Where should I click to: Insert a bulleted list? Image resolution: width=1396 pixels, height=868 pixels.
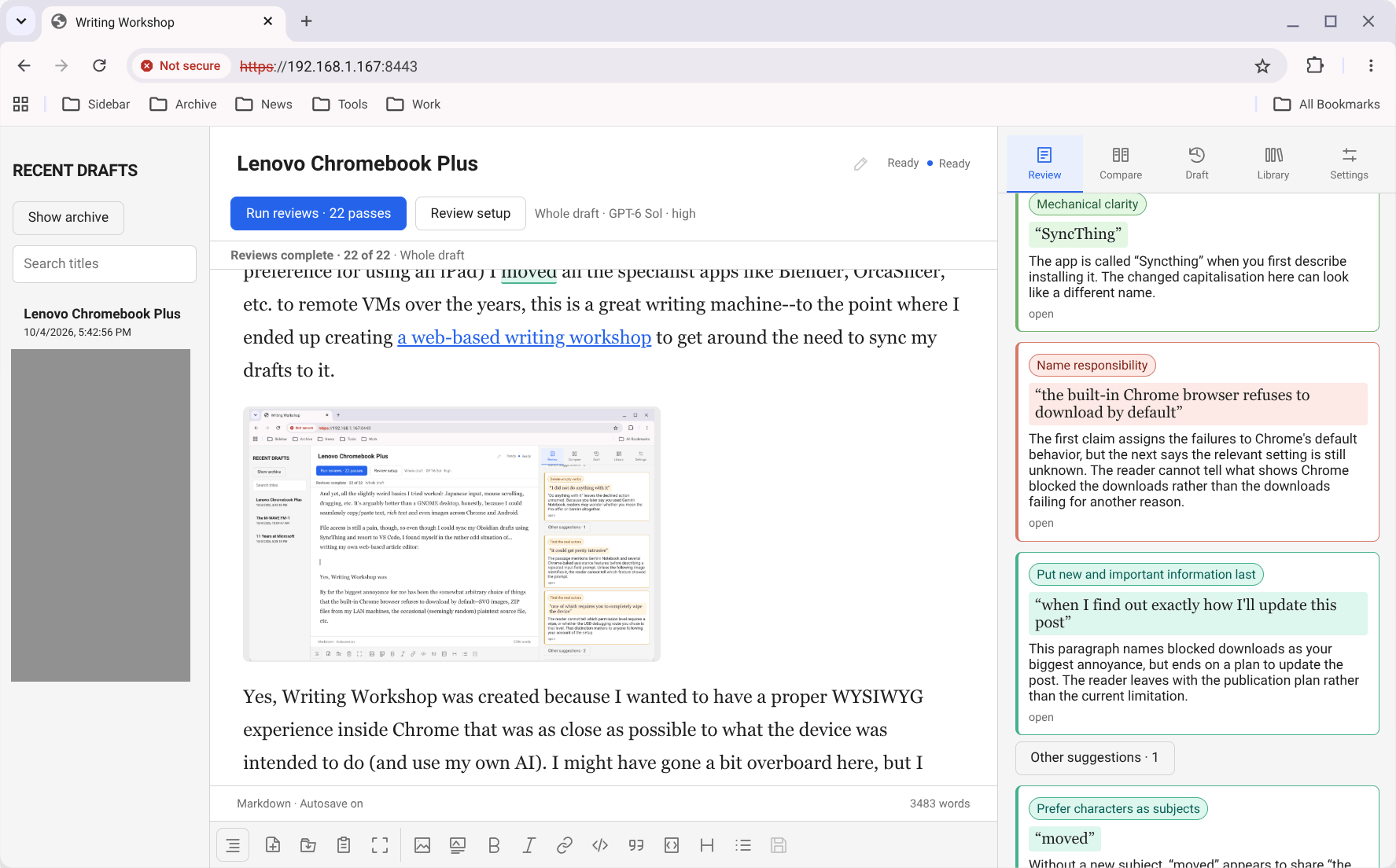click(x=743, y=845)
